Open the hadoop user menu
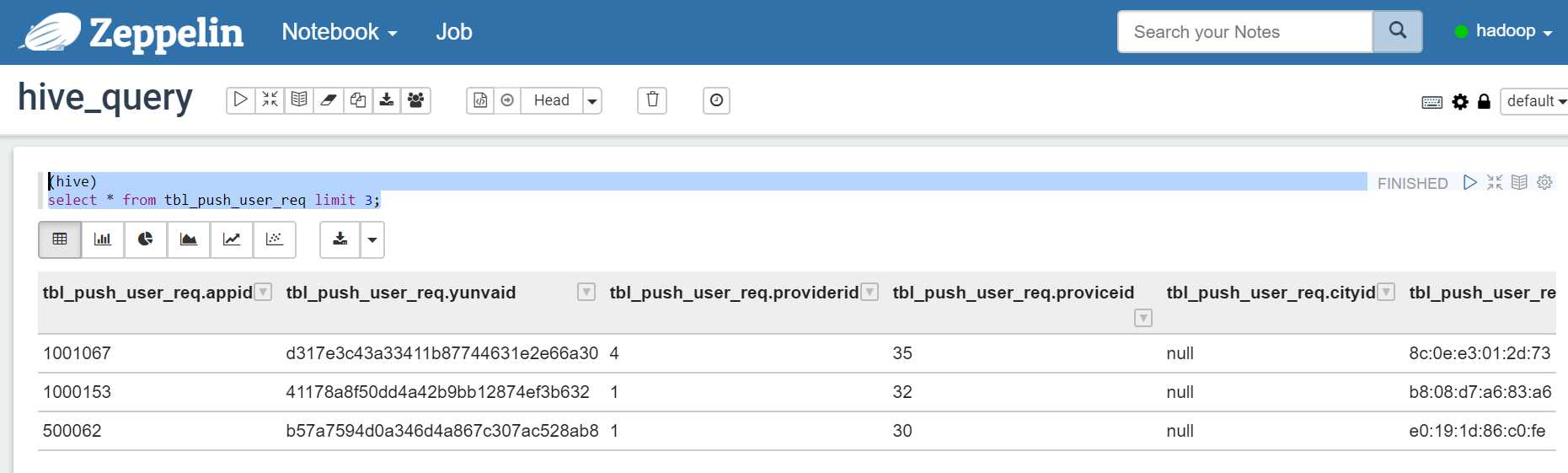Screen dimensions: 1568x473 (1504, 31)
